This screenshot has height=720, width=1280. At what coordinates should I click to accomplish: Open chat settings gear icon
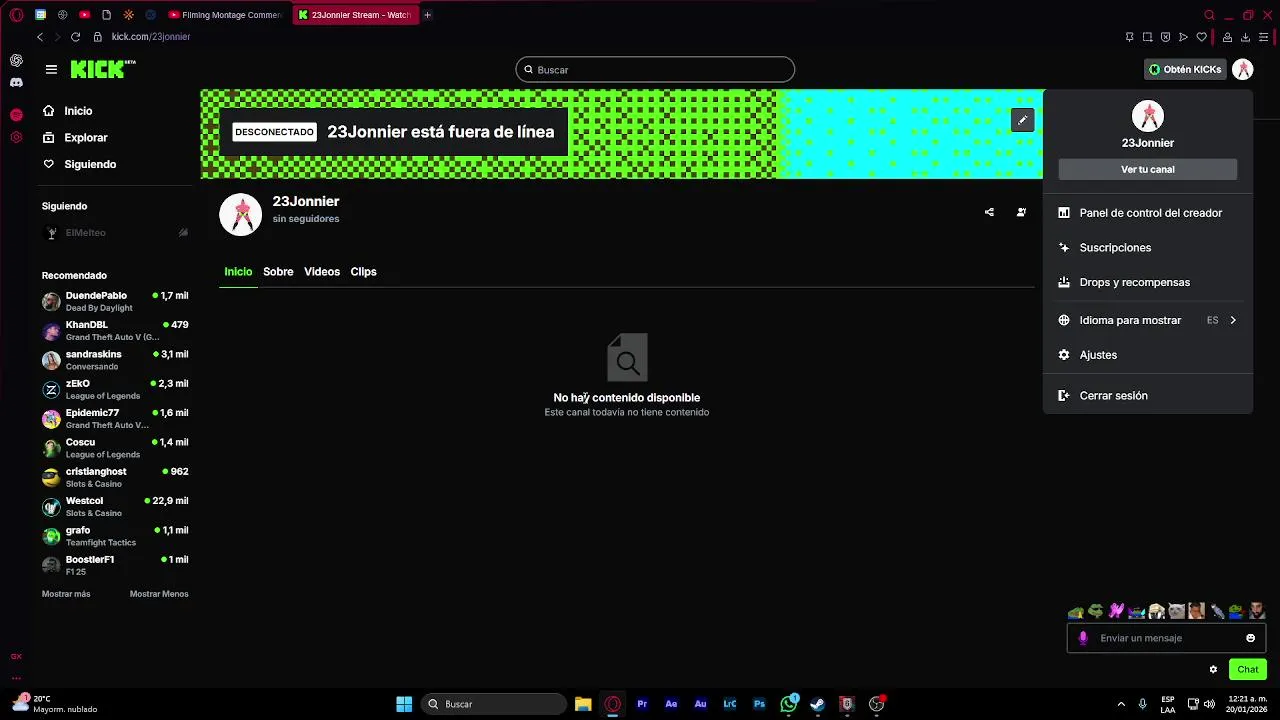tap(1213, 670)
